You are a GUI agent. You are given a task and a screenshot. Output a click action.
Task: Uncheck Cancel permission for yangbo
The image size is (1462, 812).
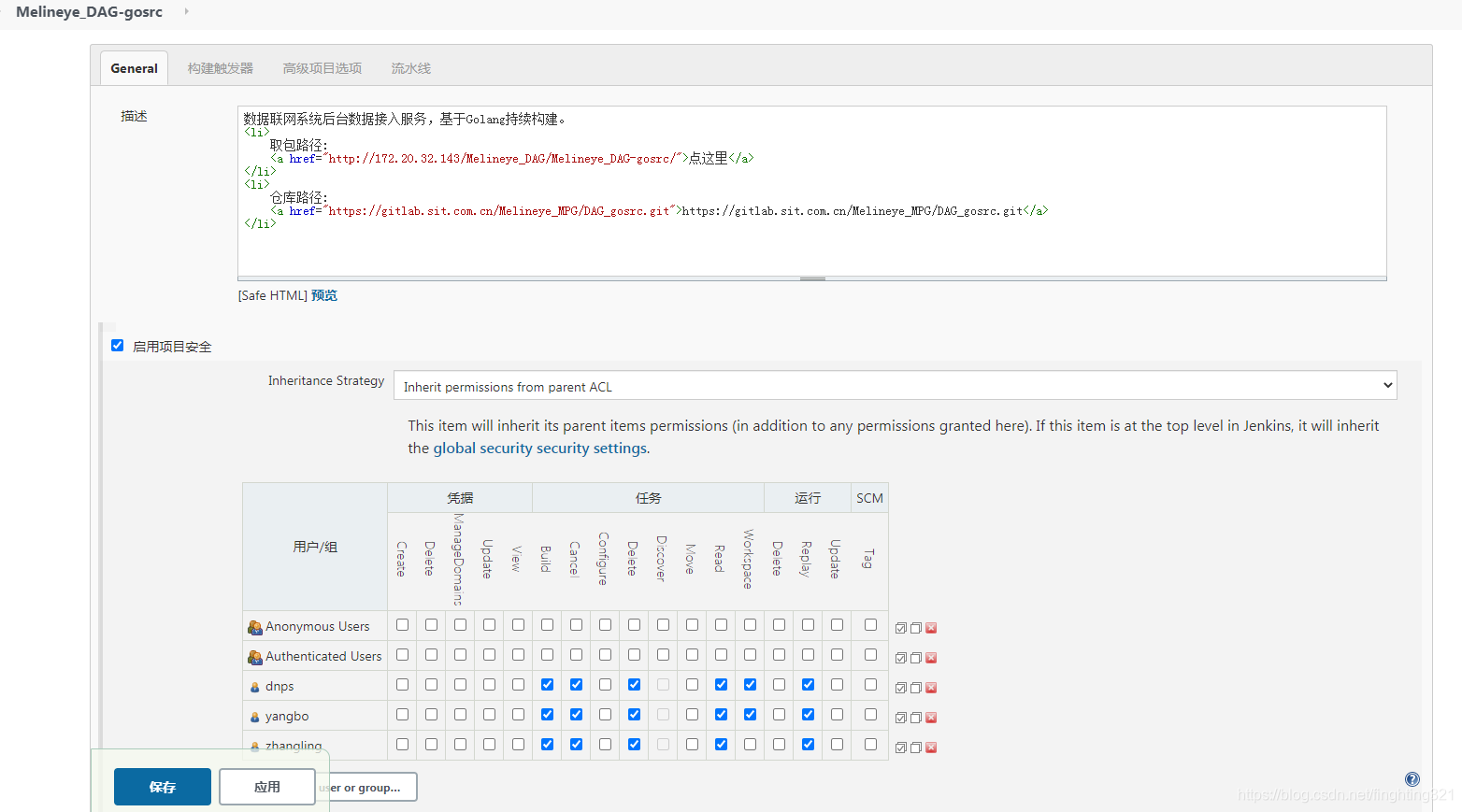click(576, 715)
